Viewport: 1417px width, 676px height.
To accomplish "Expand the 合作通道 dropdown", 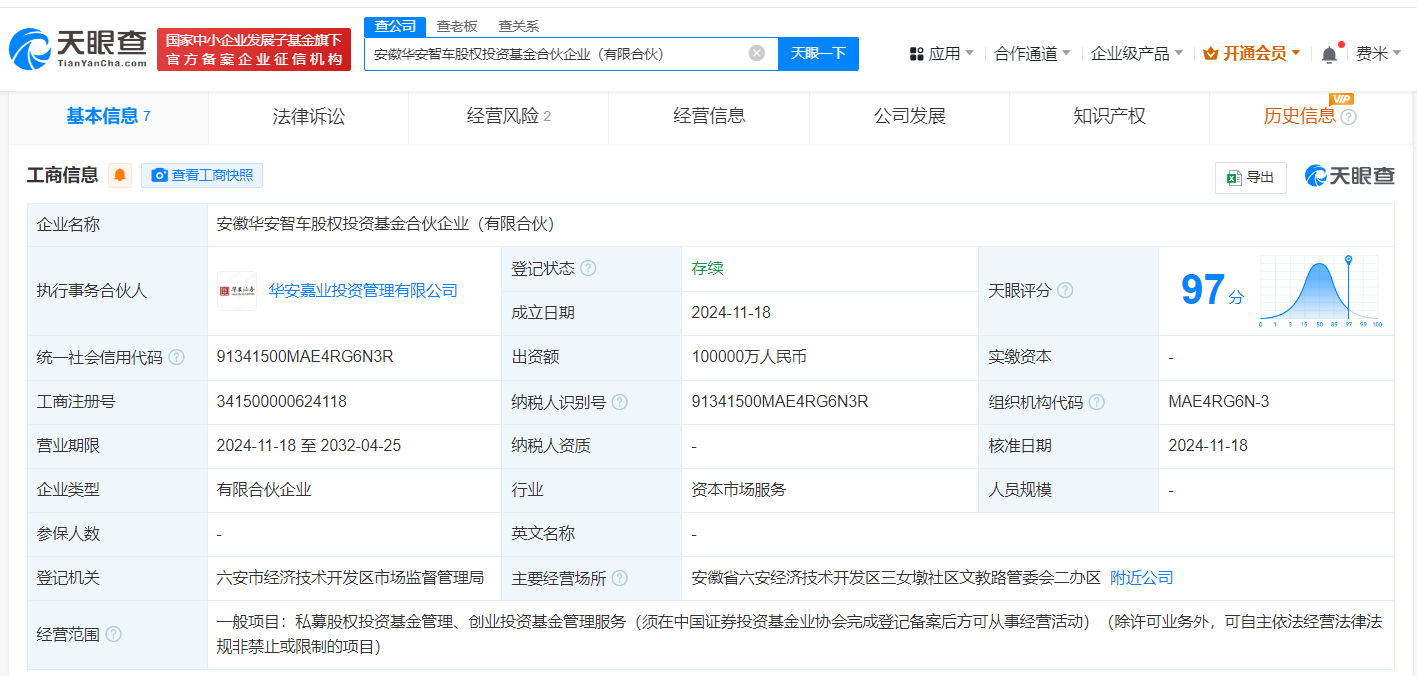I will click(x=1032, y=54).
